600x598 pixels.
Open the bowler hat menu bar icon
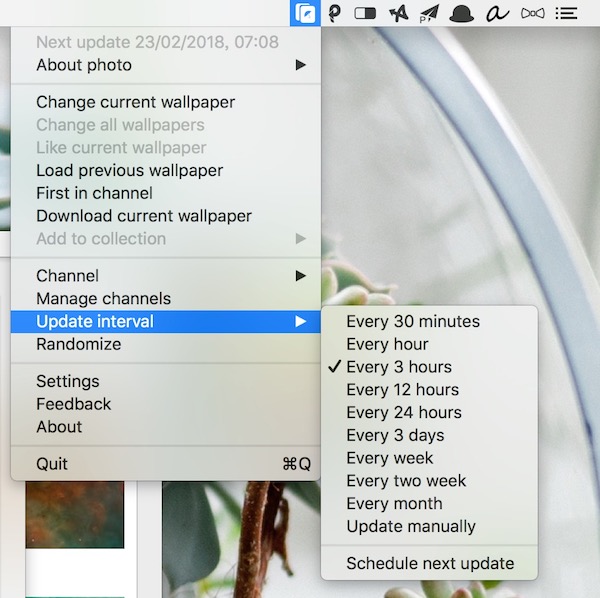click(x=461, y=13)
